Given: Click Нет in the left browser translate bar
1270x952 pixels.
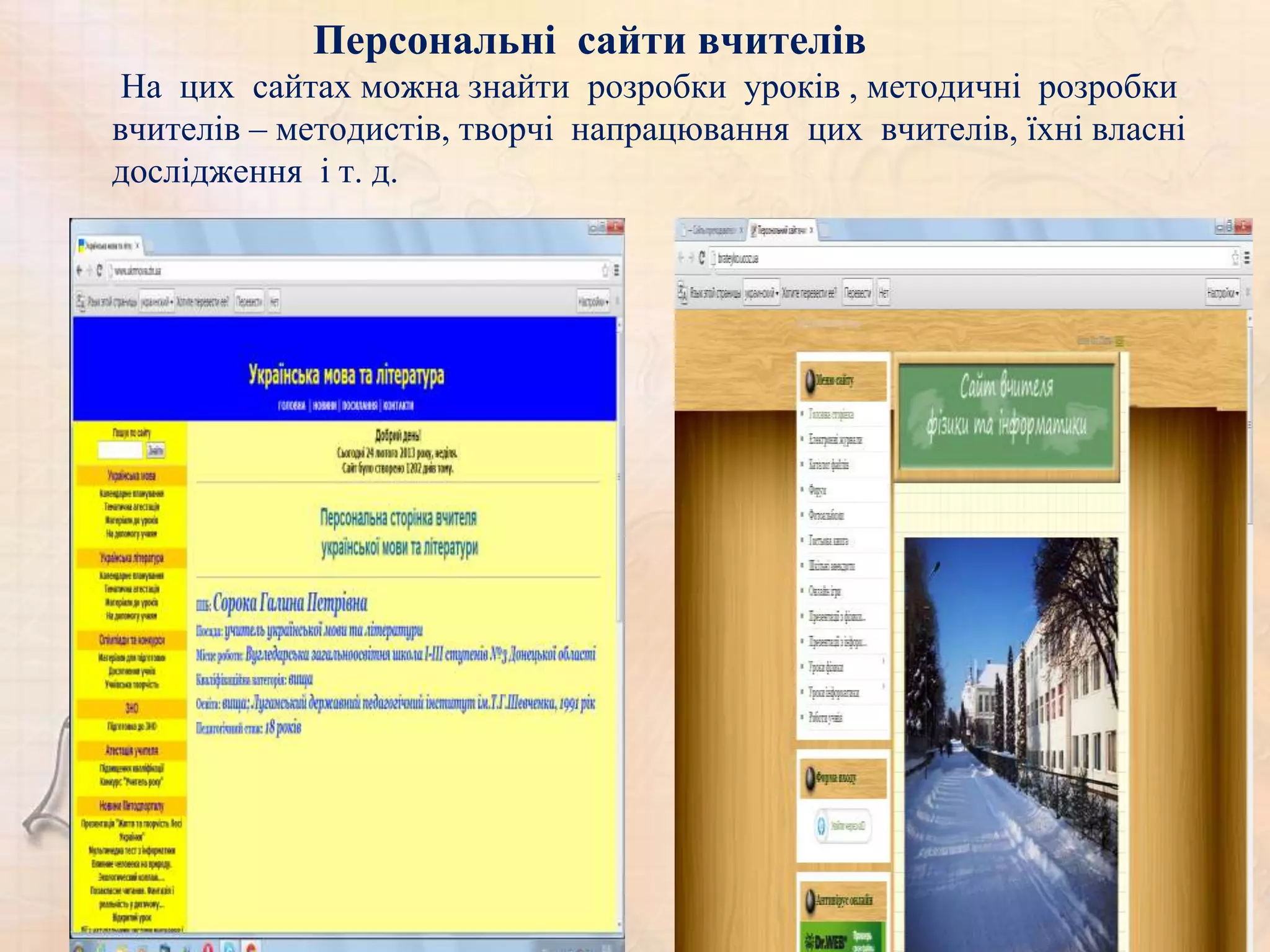Looking at the screenshot, I should coord(274,302).
